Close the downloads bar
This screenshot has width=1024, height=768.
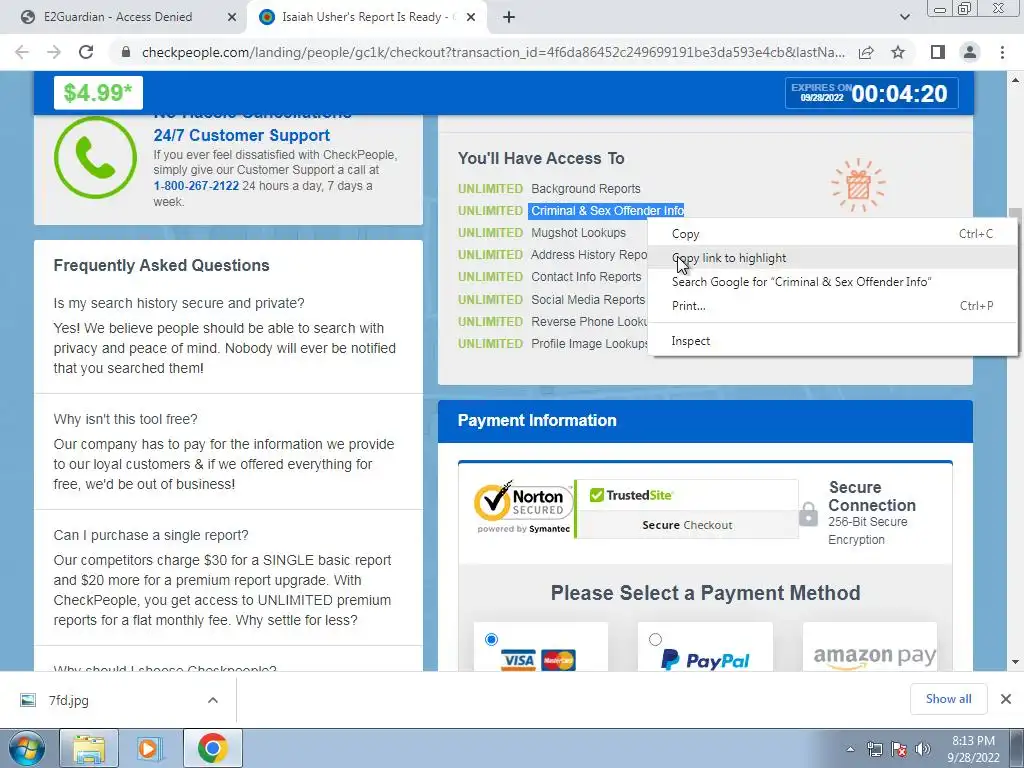[1006, 699]
